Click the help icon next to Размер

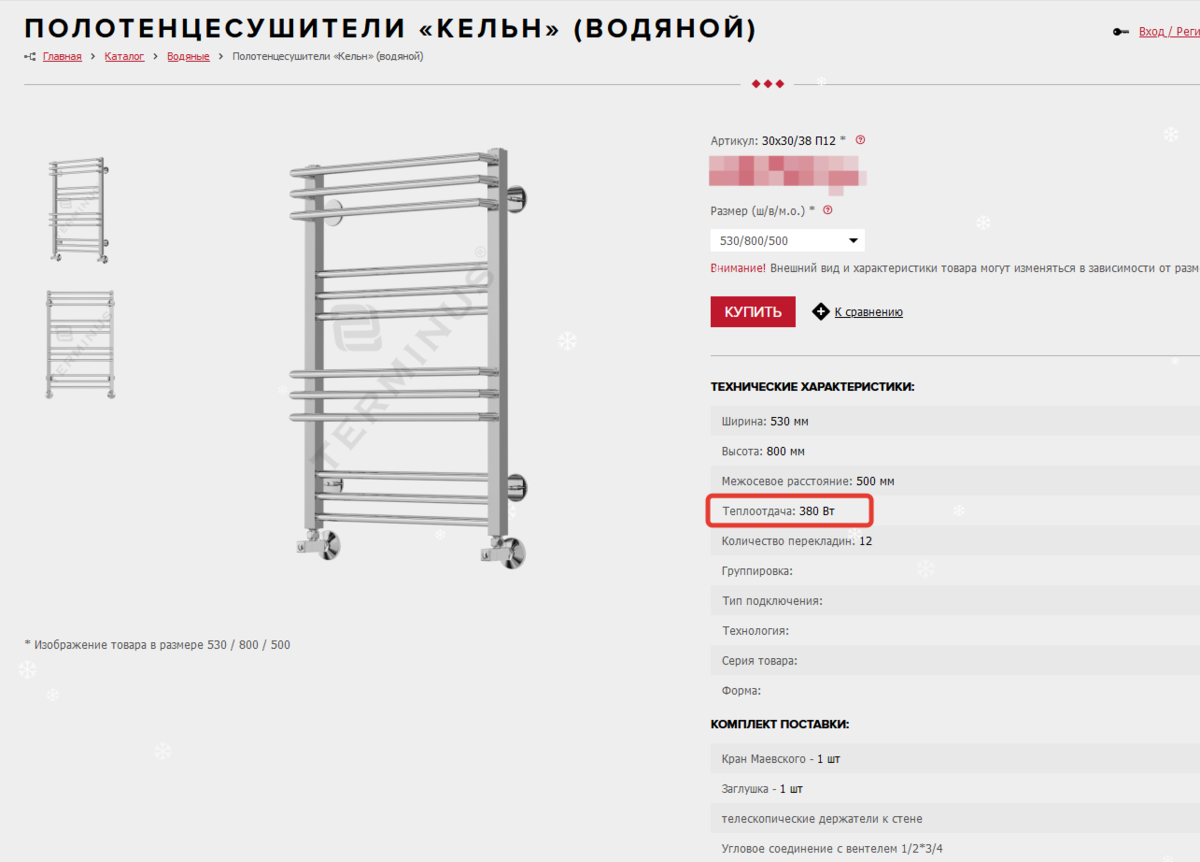827,211
